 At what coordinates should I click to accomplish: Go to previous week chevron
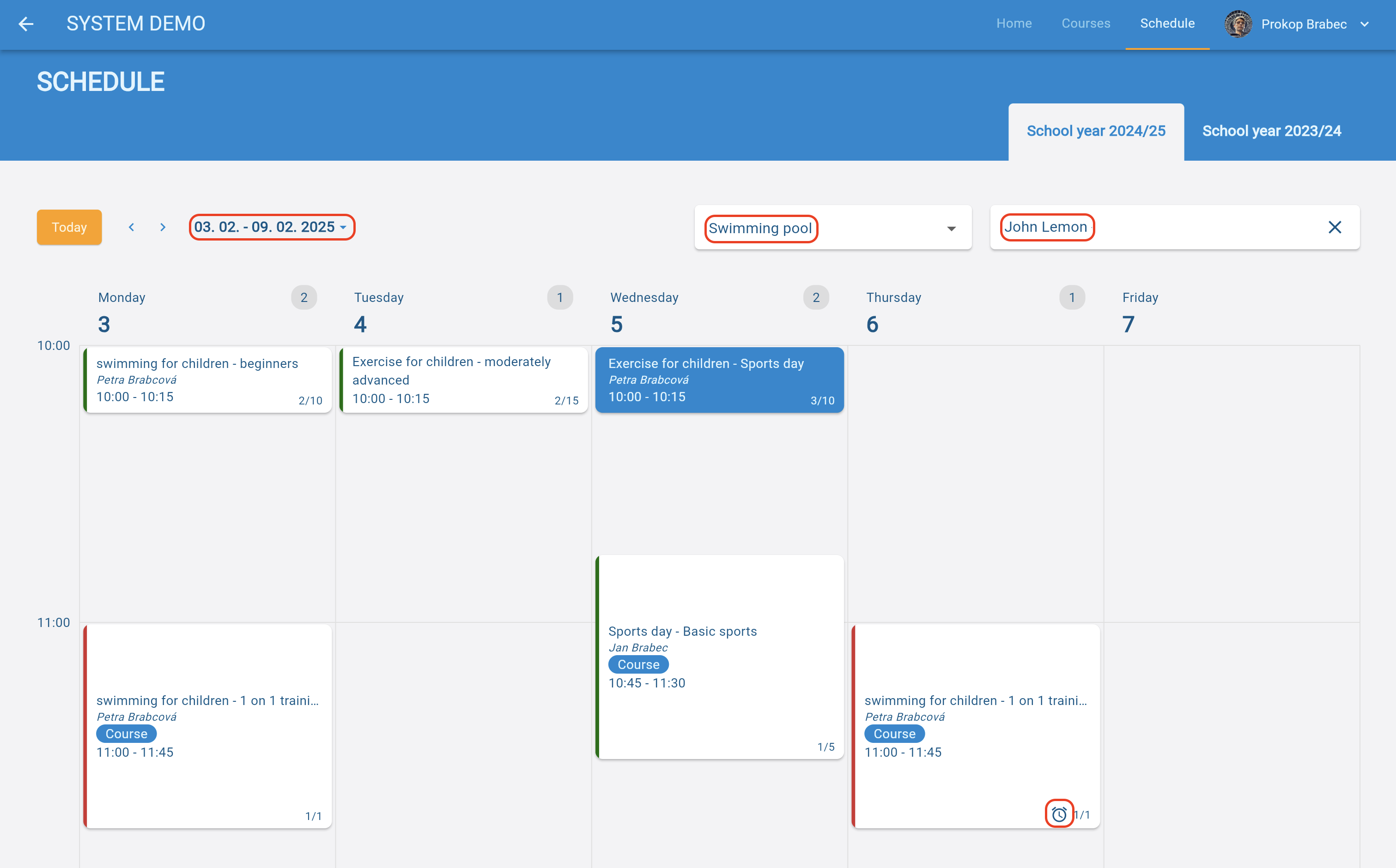pyautogui.click(x=132, y=227)
